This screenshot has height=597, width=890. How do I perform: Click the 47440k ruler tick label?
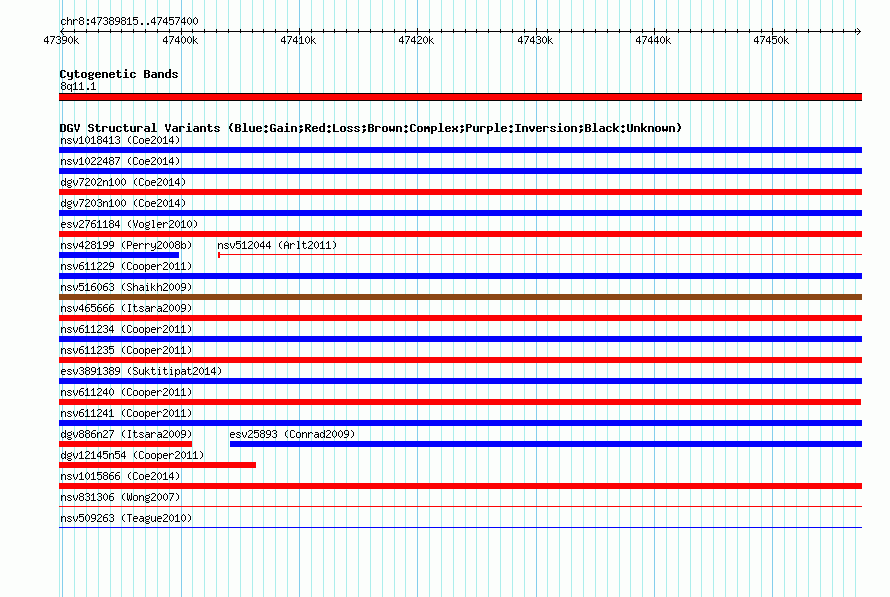pyautogui.click(x=653, y=40)
